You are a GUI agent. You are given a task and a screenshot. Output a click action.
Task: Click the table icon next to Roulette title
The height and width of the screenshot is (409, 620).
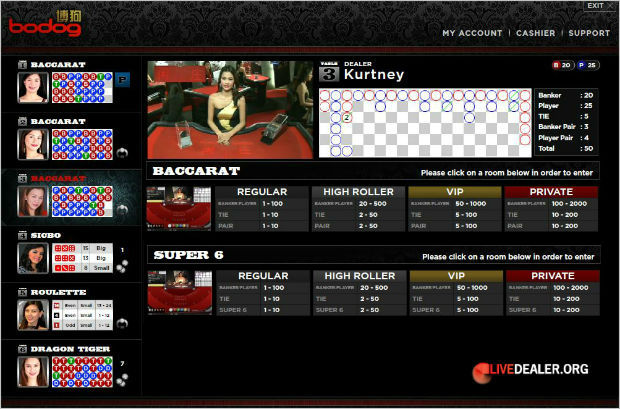pos(23,292)
